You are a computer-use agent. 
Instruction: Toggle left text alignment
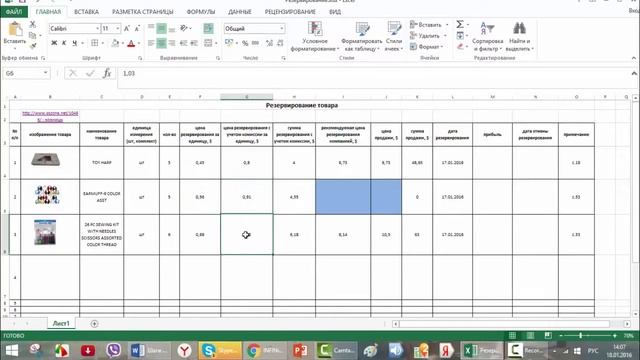coord(151,43)
